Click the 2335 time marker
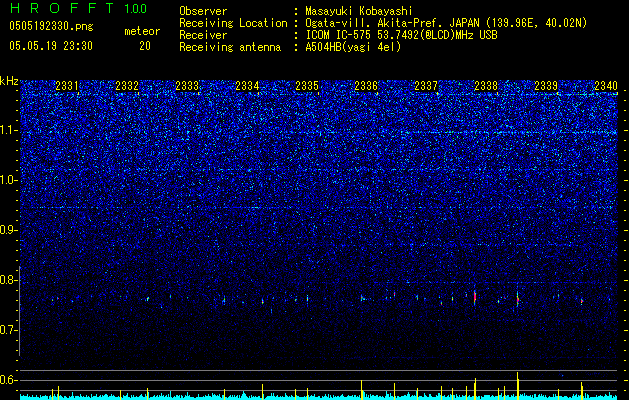The image size is (629, 400). coord(307,85)
